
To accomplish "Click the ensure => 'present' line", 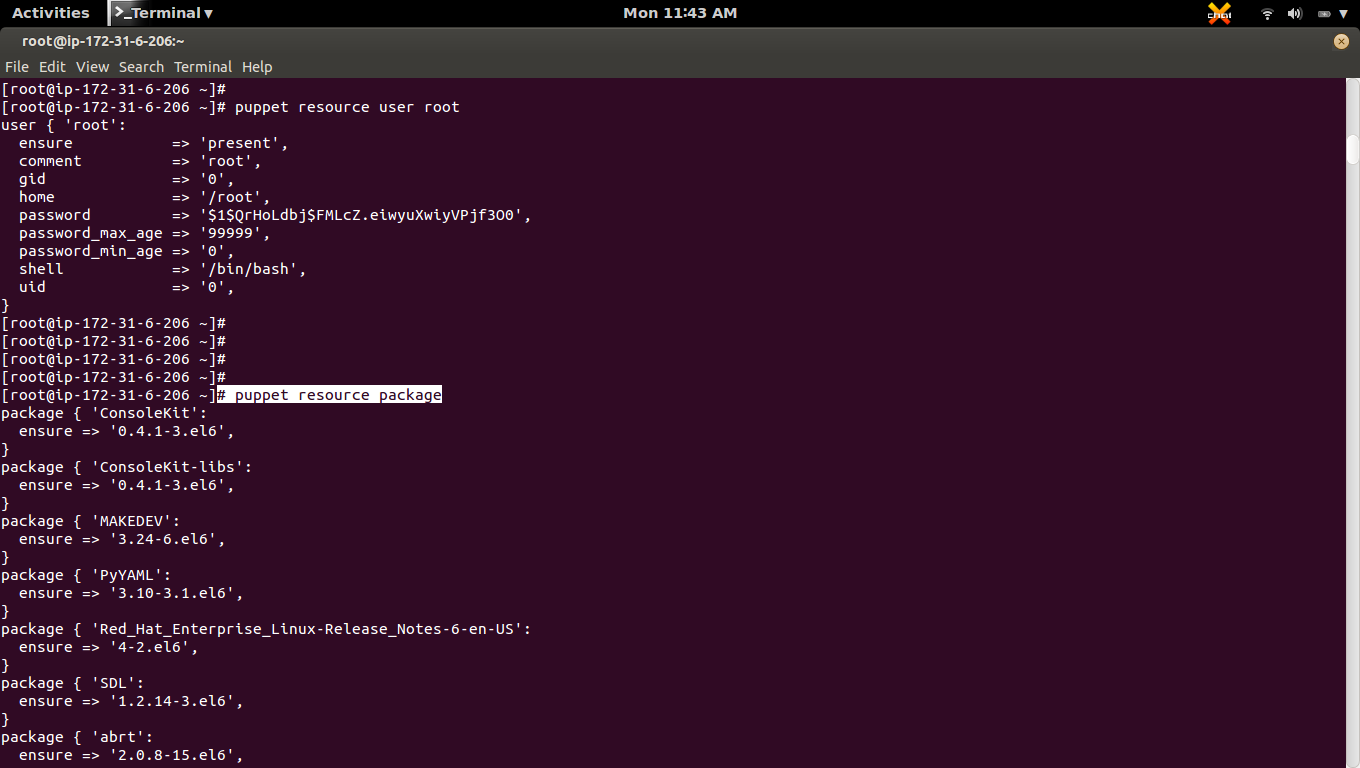I will click(x=154, y=143).
